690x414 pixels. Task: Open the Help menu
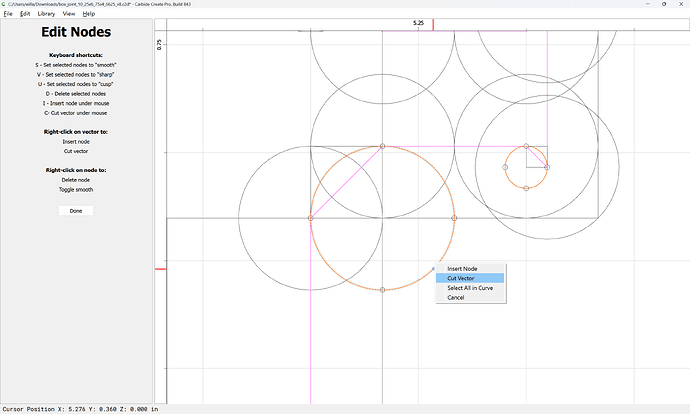click(88, 14)
